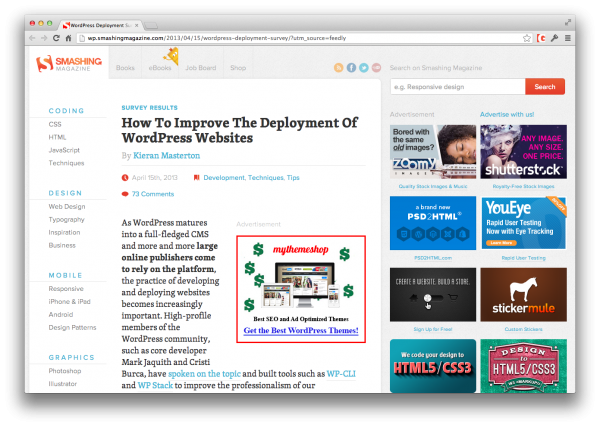Open Design Patterns sidebar link

point(72,328)
